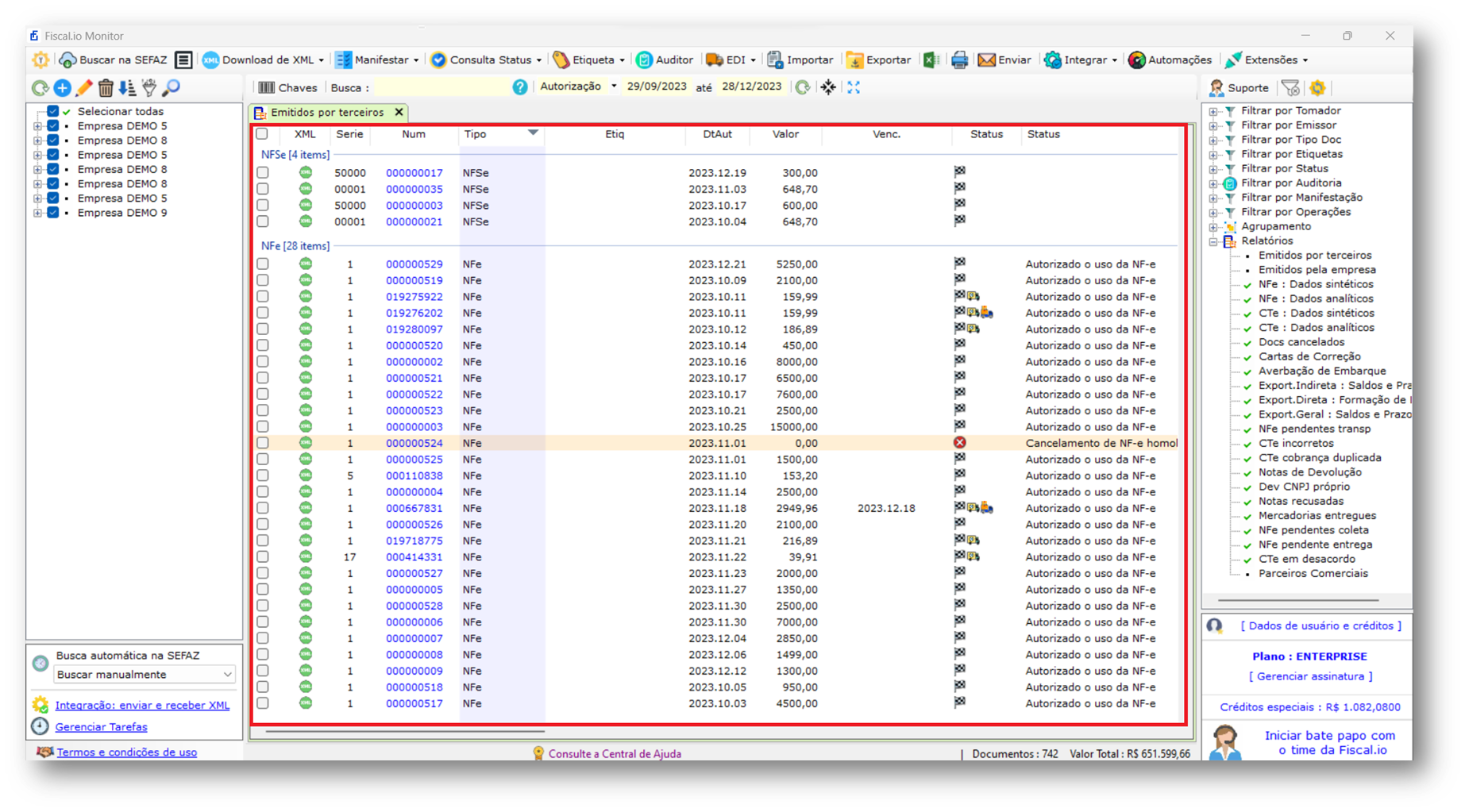The image size is (1465, 812).
Task: Check the row checkbox for NFe 019275922
Action: (x=263, y=296)
